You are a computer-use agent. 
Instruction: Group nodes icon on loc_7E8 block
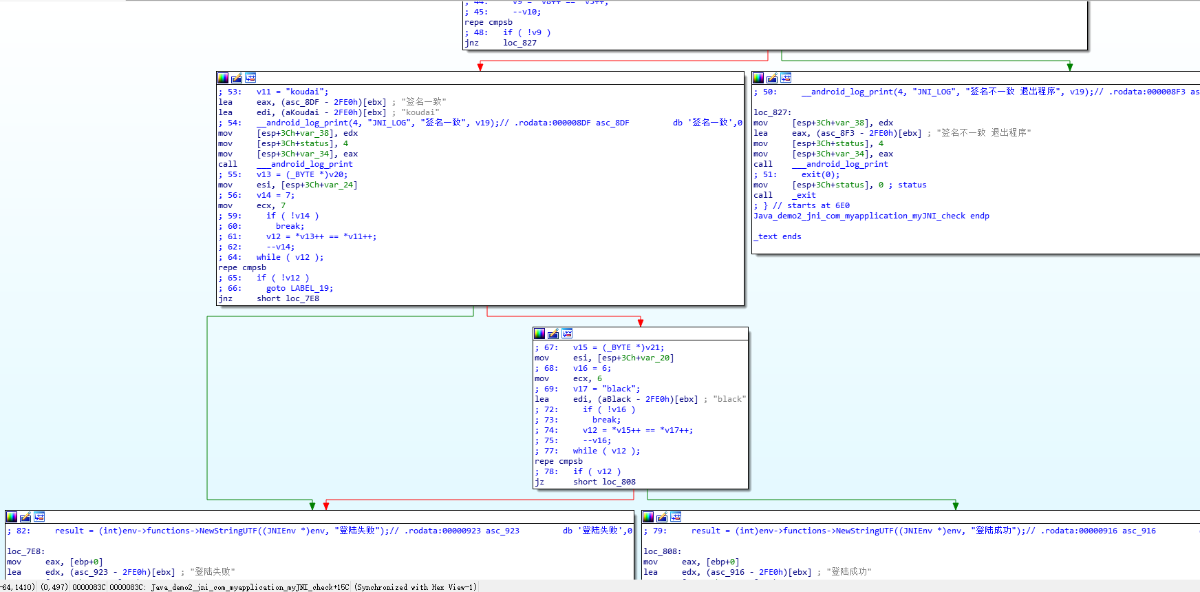[x=40, y=517]
